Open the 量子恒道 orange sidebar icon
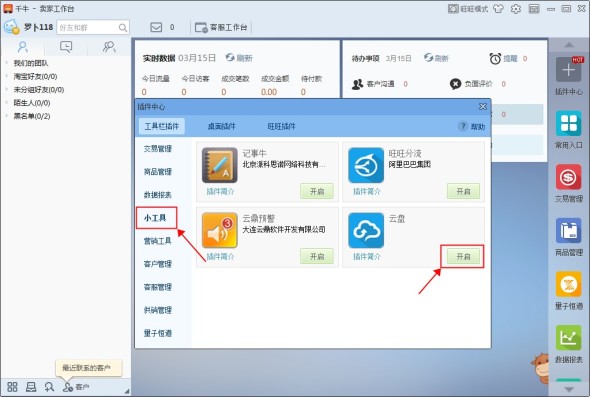This screenshot has height=397, width=590. (x=569, y=284)
